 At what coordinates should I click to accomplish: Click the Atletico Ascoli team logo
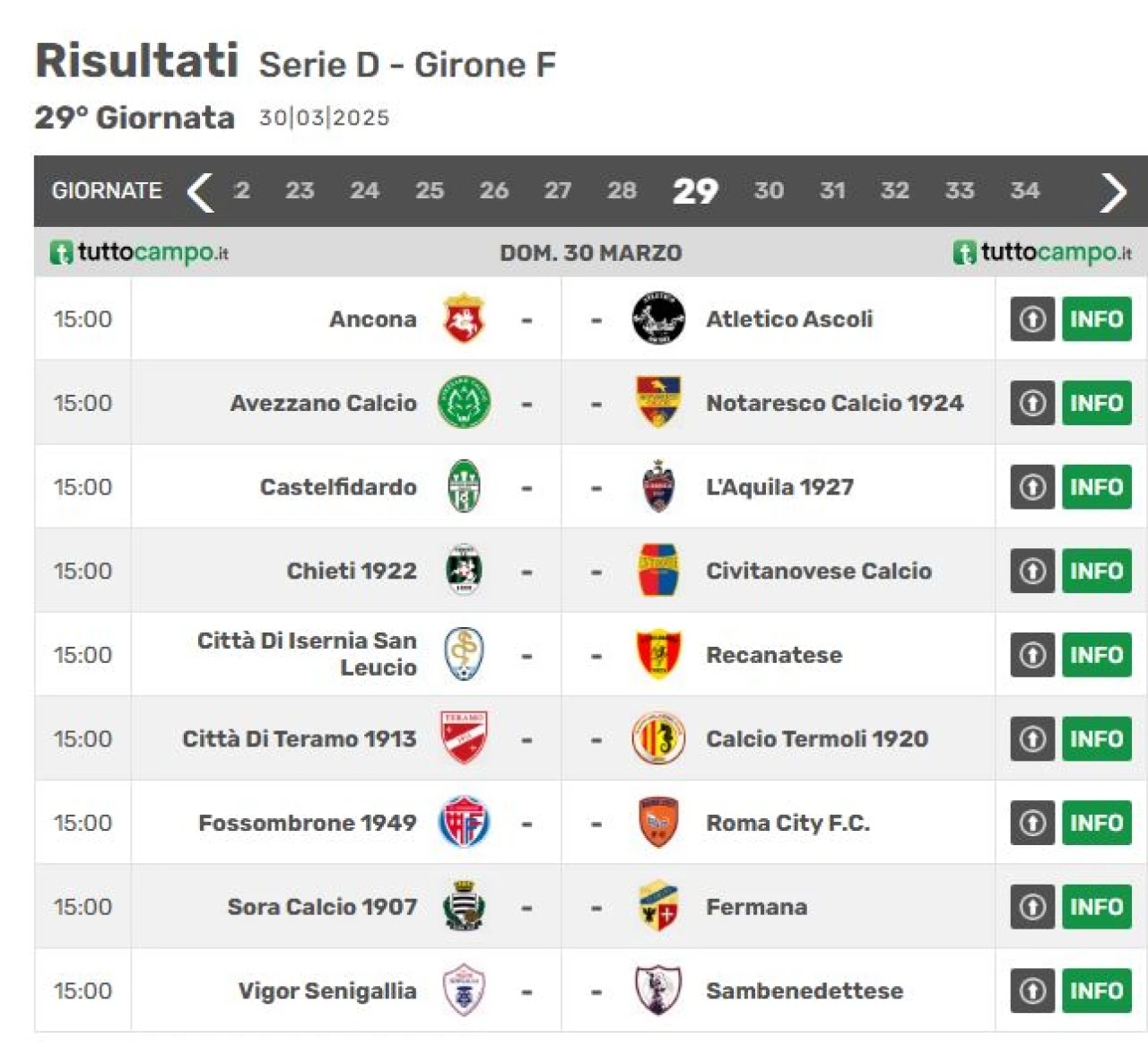658,318
